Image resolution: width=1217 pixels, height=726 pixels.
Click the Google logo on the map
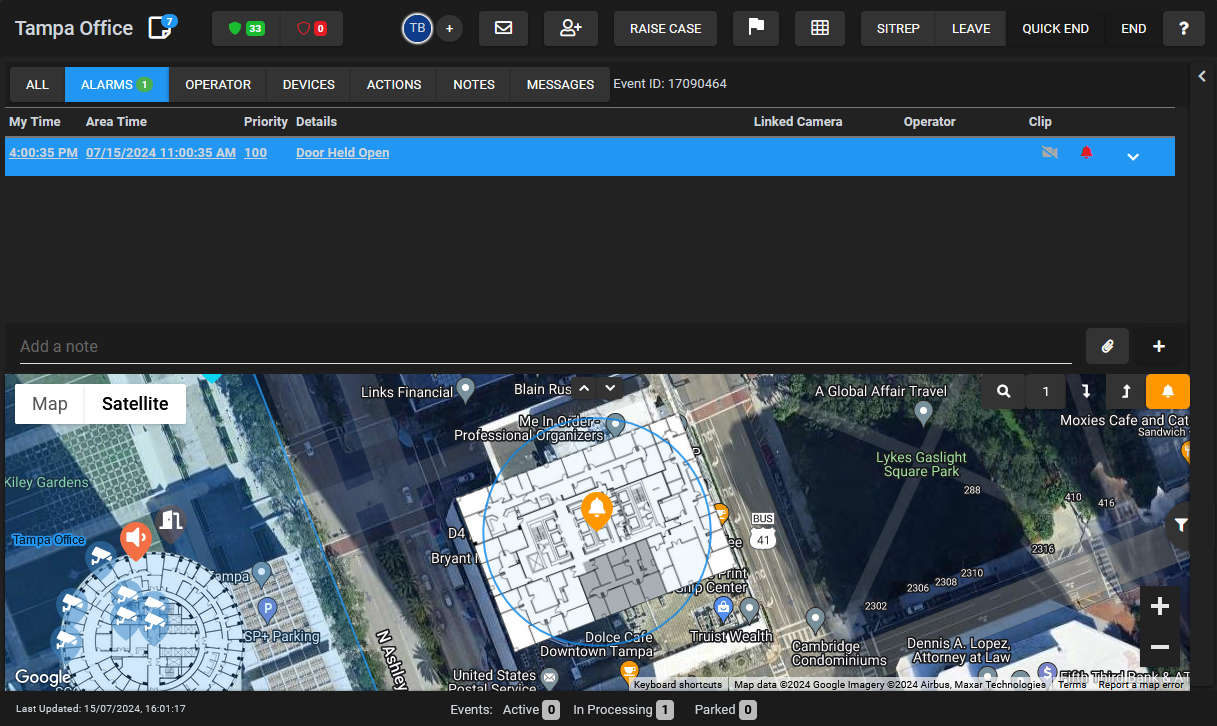pyautogui.click(x=43, y=677)
